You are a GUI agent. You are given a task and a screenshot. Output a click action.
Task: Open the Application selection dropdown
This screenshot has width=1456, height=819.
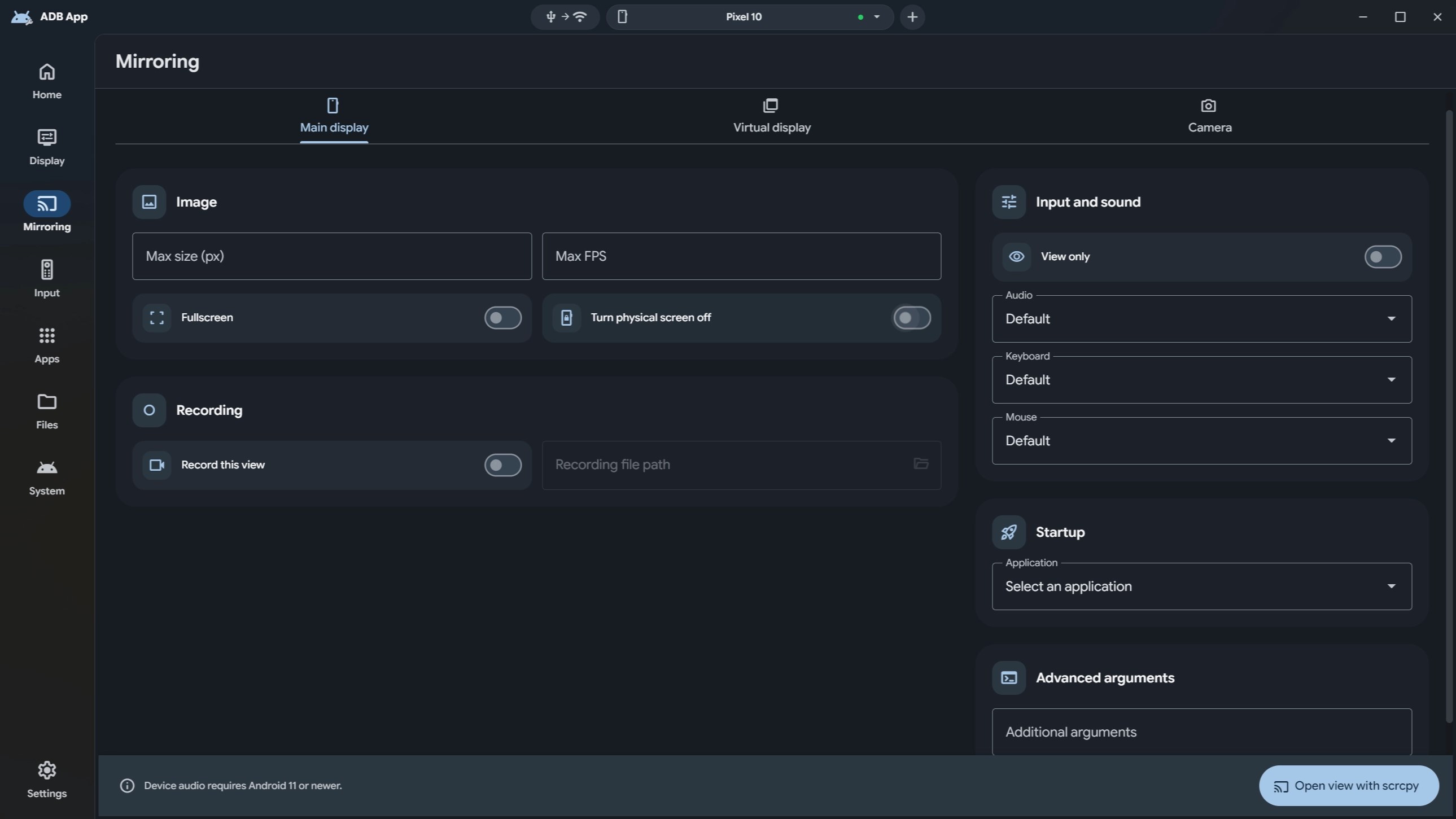coord(1201,586)
